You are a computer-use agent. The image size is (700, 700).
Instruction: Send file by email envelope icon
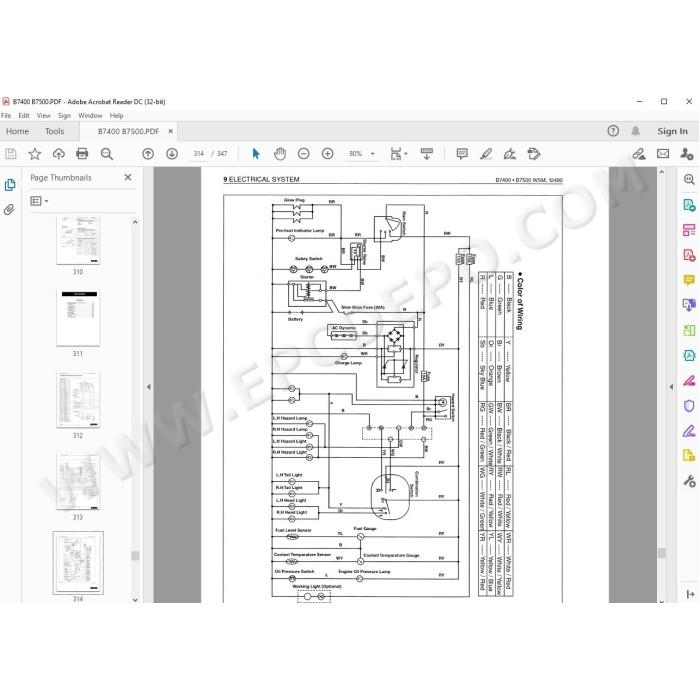[663, 154]
